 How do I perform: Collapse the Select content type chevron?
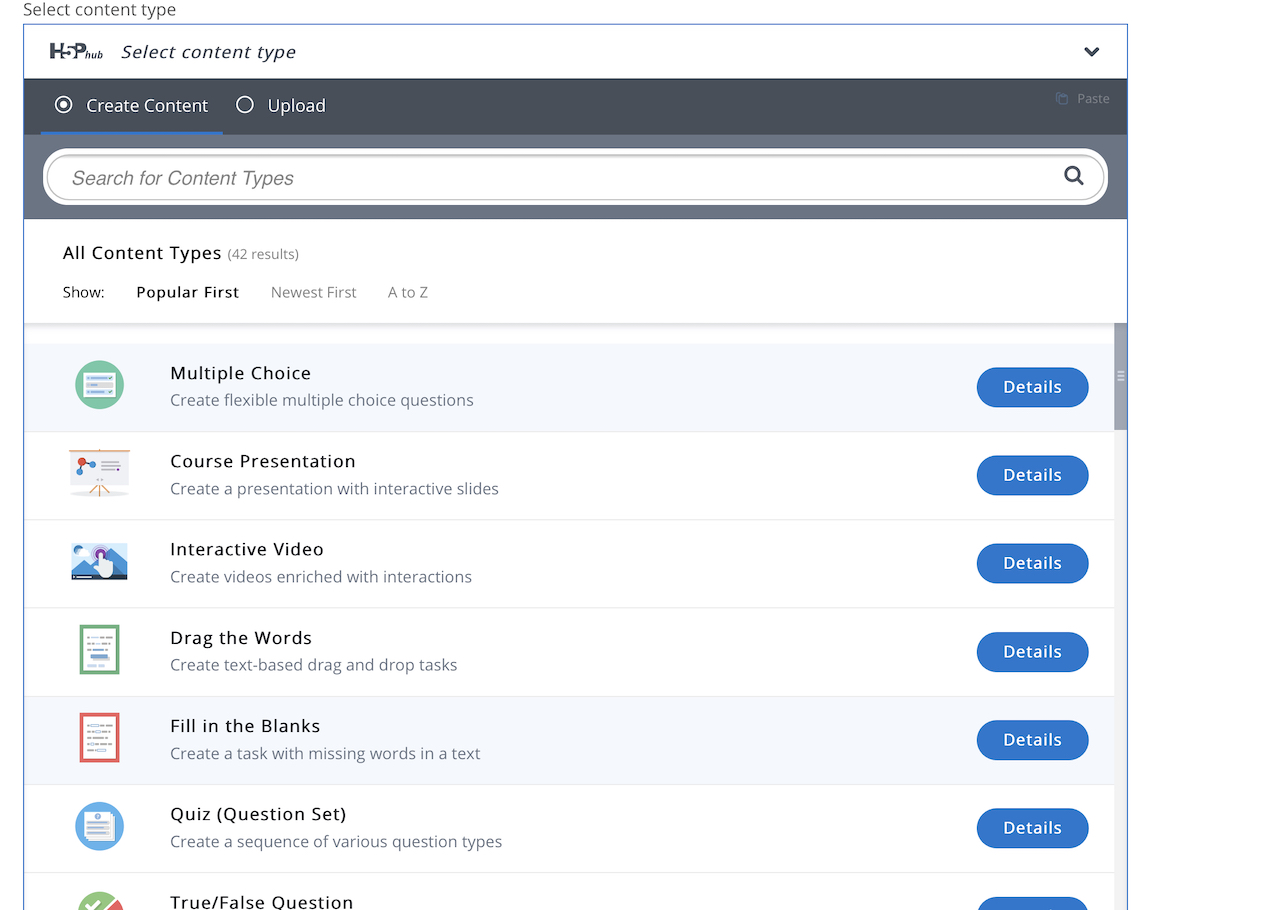click(x=1091, y=52)
